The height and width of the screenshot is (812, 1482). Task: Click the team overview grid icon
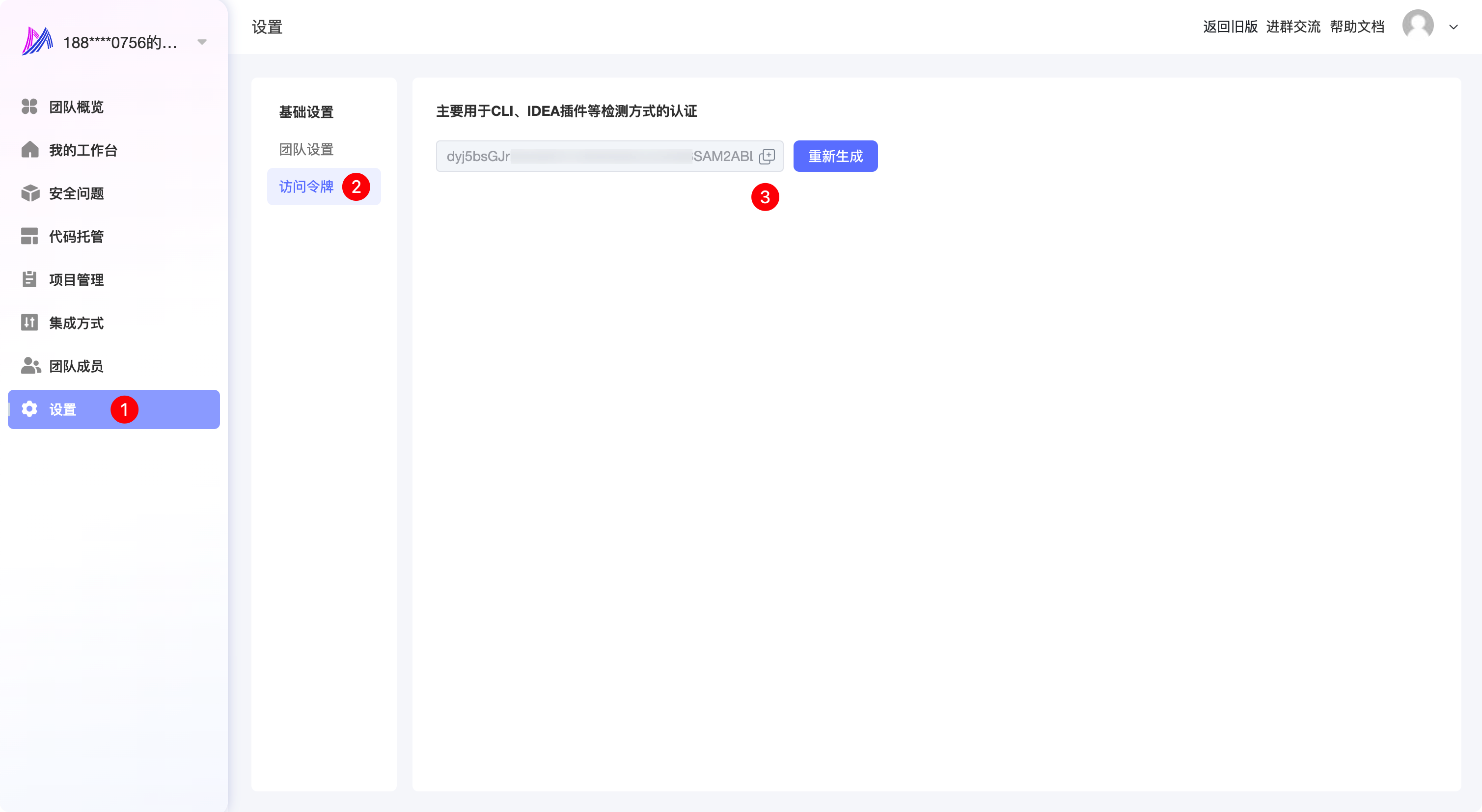click(29, 107)
